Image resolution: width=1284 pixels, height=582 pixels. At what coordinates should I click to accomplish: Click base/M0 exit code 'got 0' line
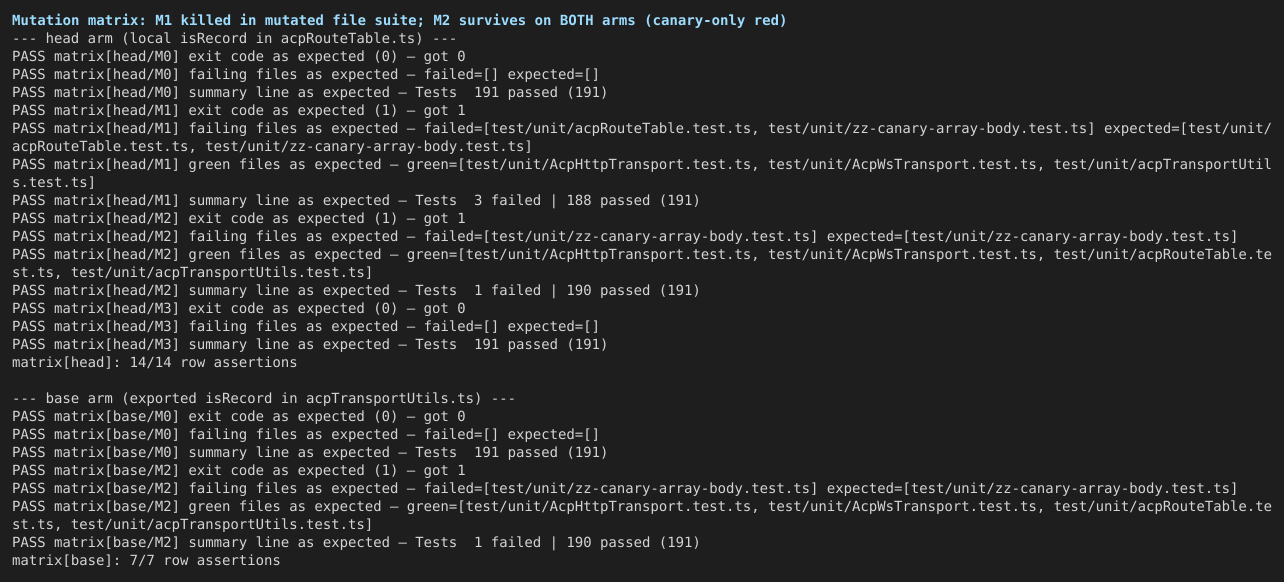click(239, 417)
